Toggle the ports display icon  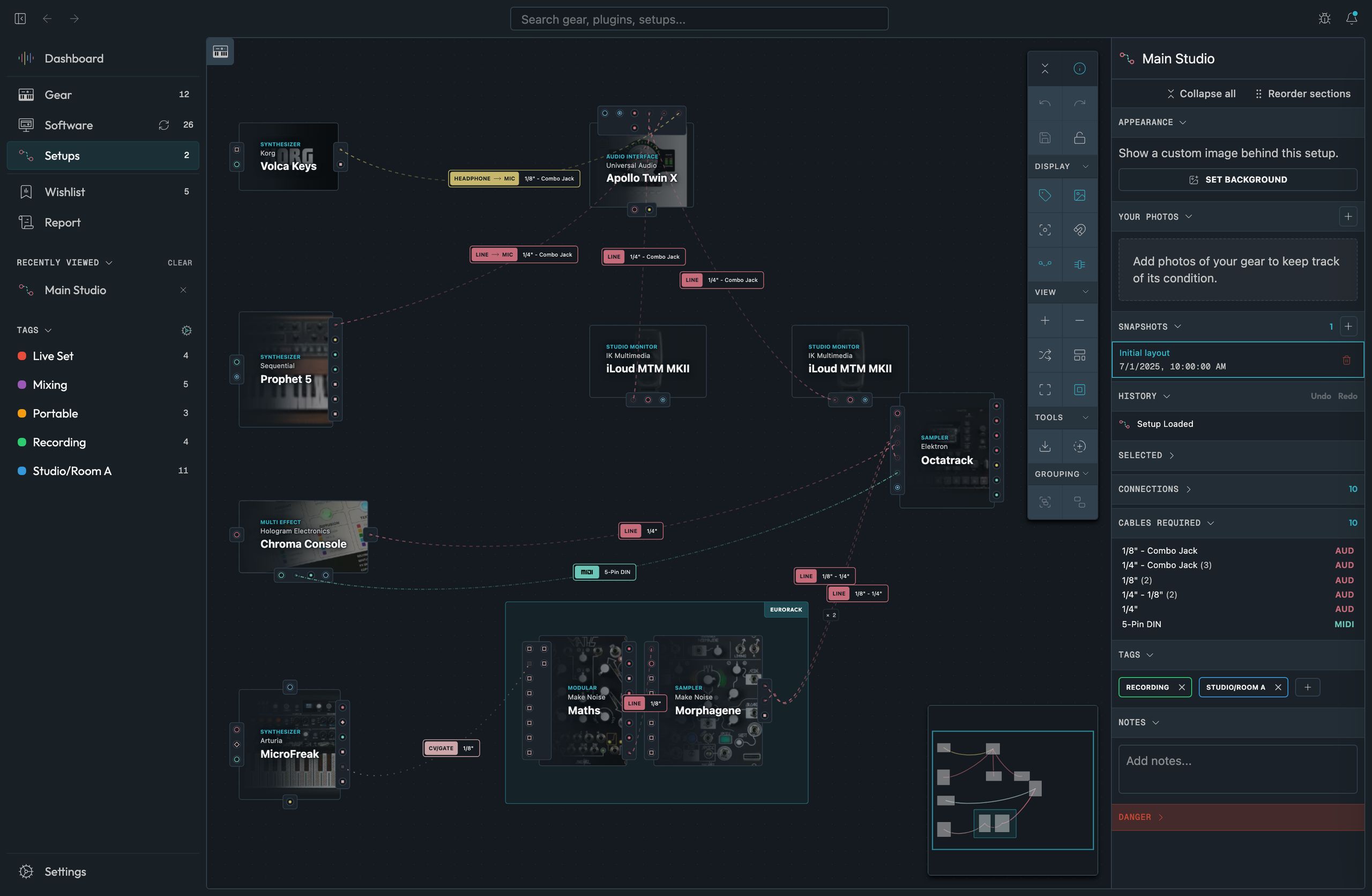pyautogui.click(x=1079, y=264)
